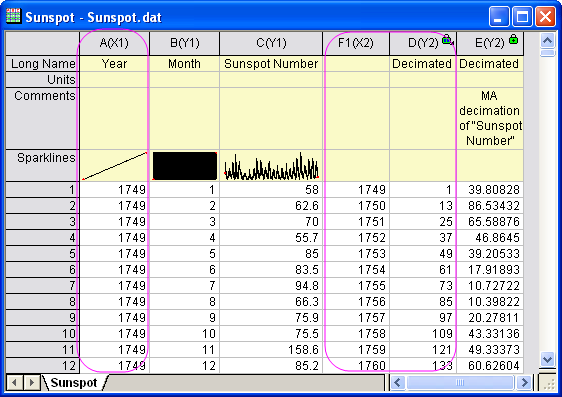Select the B(Y1) column header
The height and width of the screenshot is (397, 562).
click(x=185, y=43)
